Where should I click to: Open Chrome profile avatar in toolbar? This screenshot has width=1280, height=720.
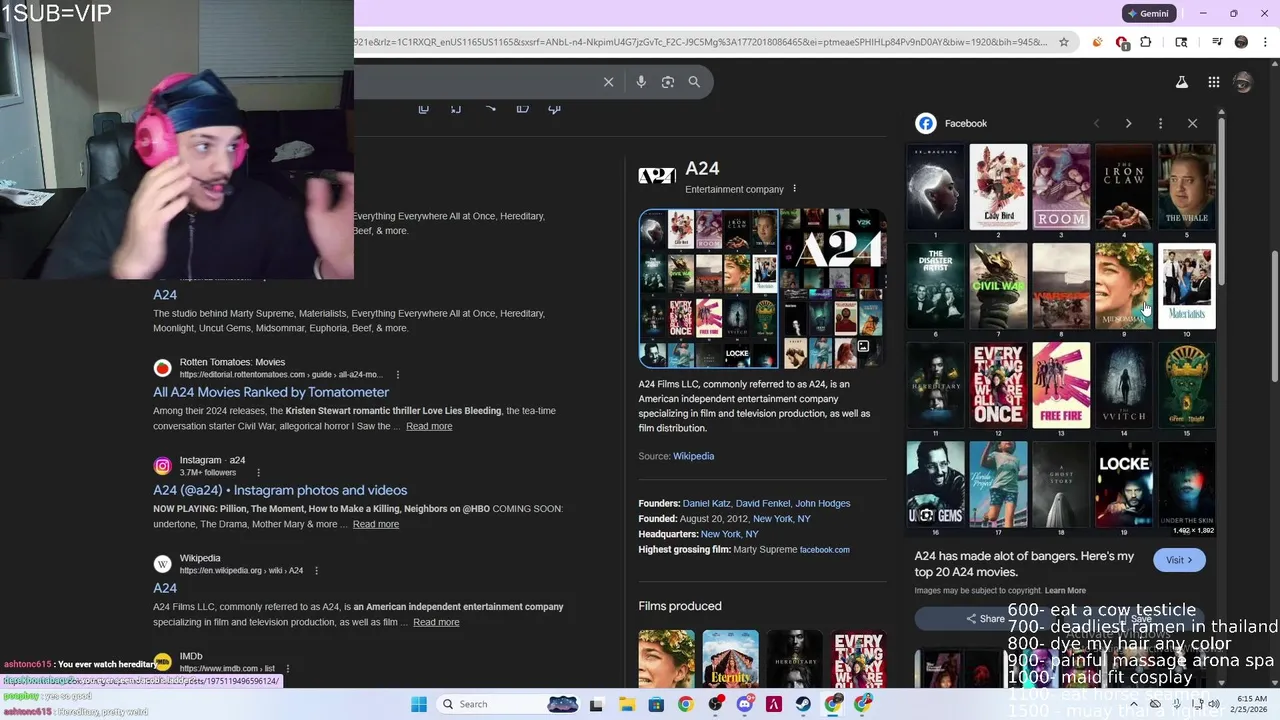1241,42
